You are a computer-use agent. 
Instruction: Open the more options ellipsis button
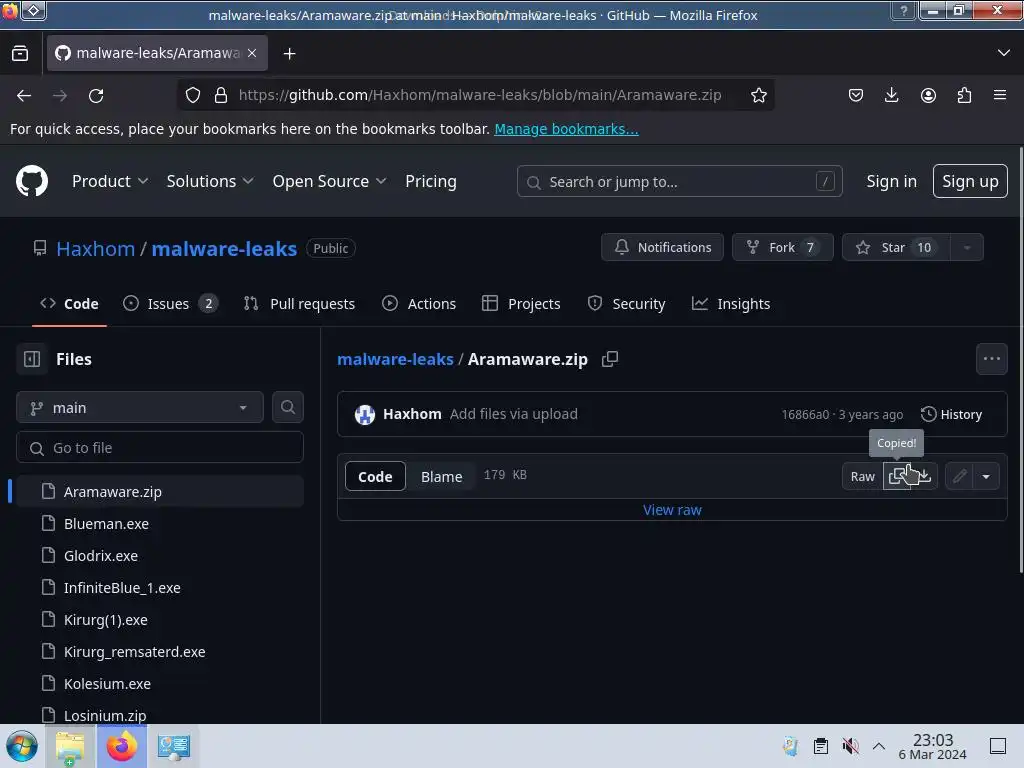(x=991, y=359)
